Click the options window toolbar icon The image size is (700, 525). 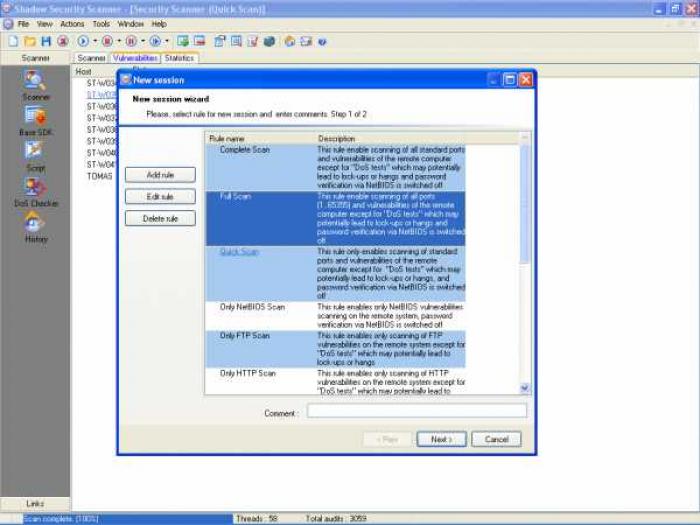click(306, 42)
